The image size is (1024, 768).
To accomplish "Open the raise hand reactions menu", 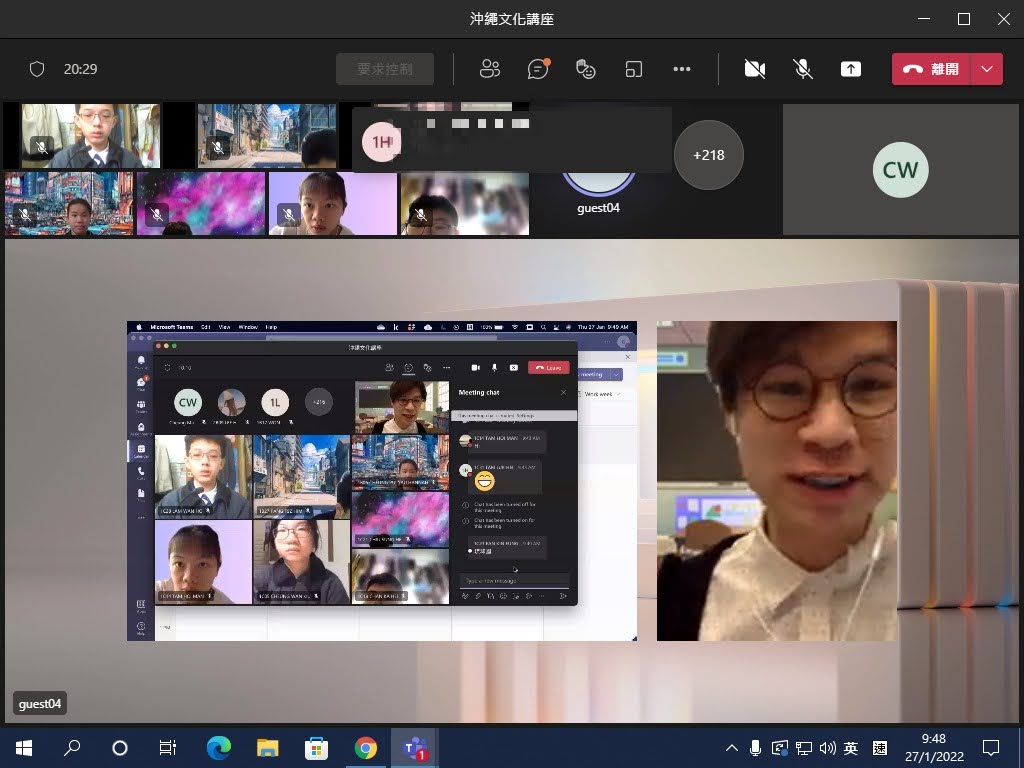I will (586, 69).
